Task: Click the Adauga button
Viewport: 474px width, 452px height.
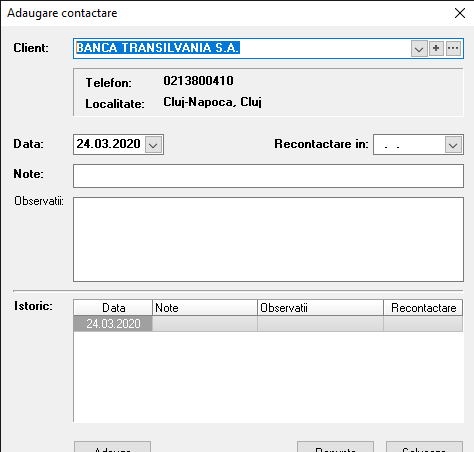Action: [x=112, y=447]
